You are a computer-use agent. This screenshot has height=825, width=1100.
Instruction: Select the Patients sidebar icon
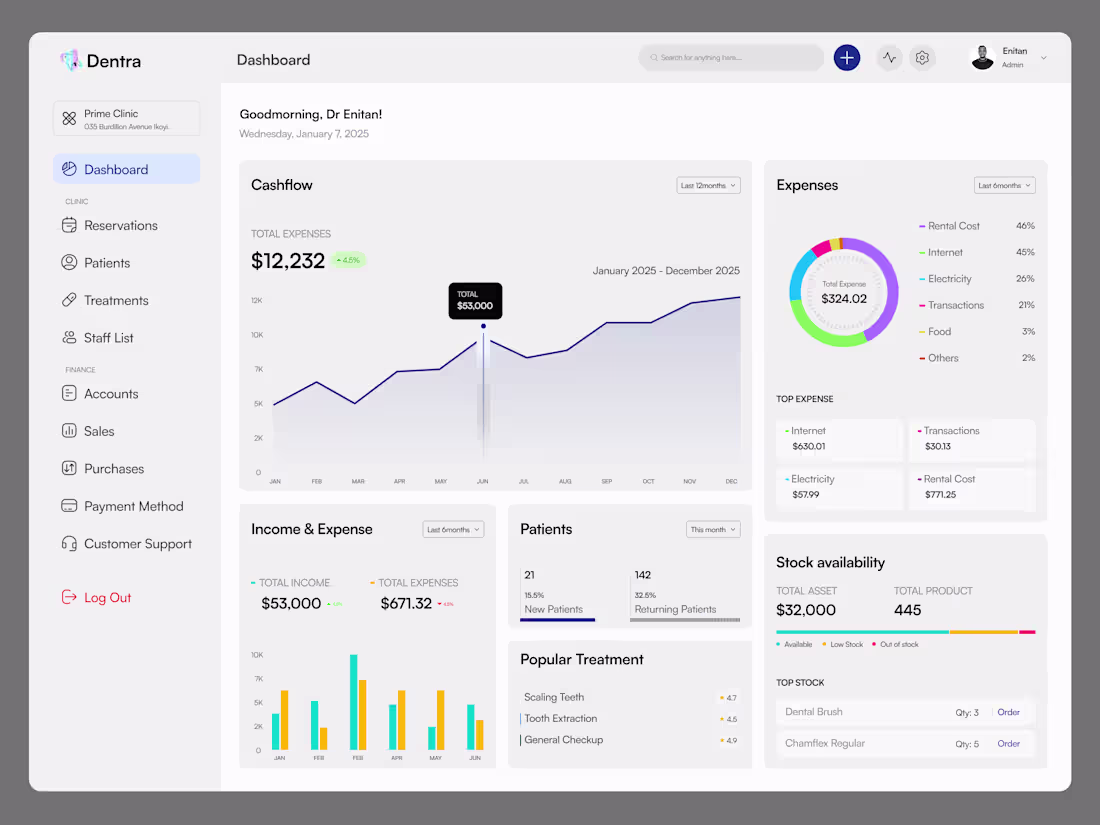point(69,262)
